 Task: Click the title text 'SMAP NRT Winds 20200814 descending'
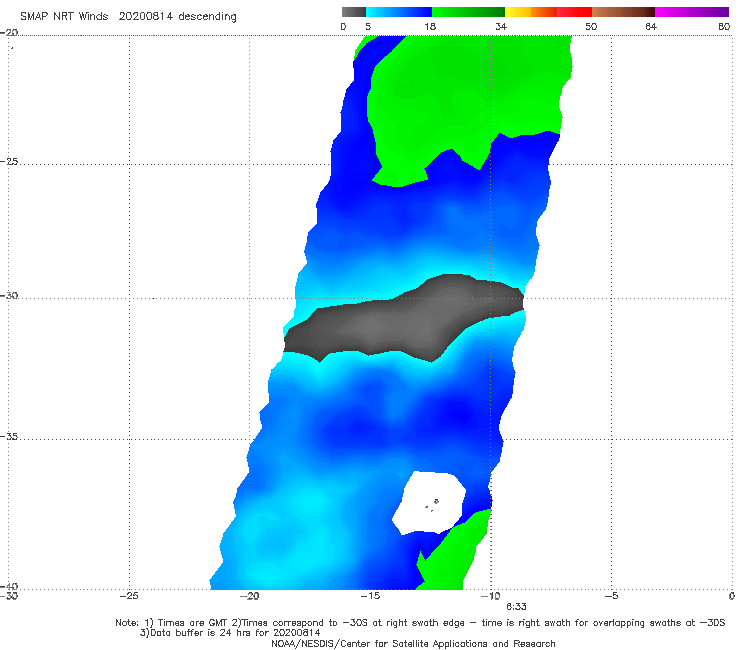tap(128, 17)
